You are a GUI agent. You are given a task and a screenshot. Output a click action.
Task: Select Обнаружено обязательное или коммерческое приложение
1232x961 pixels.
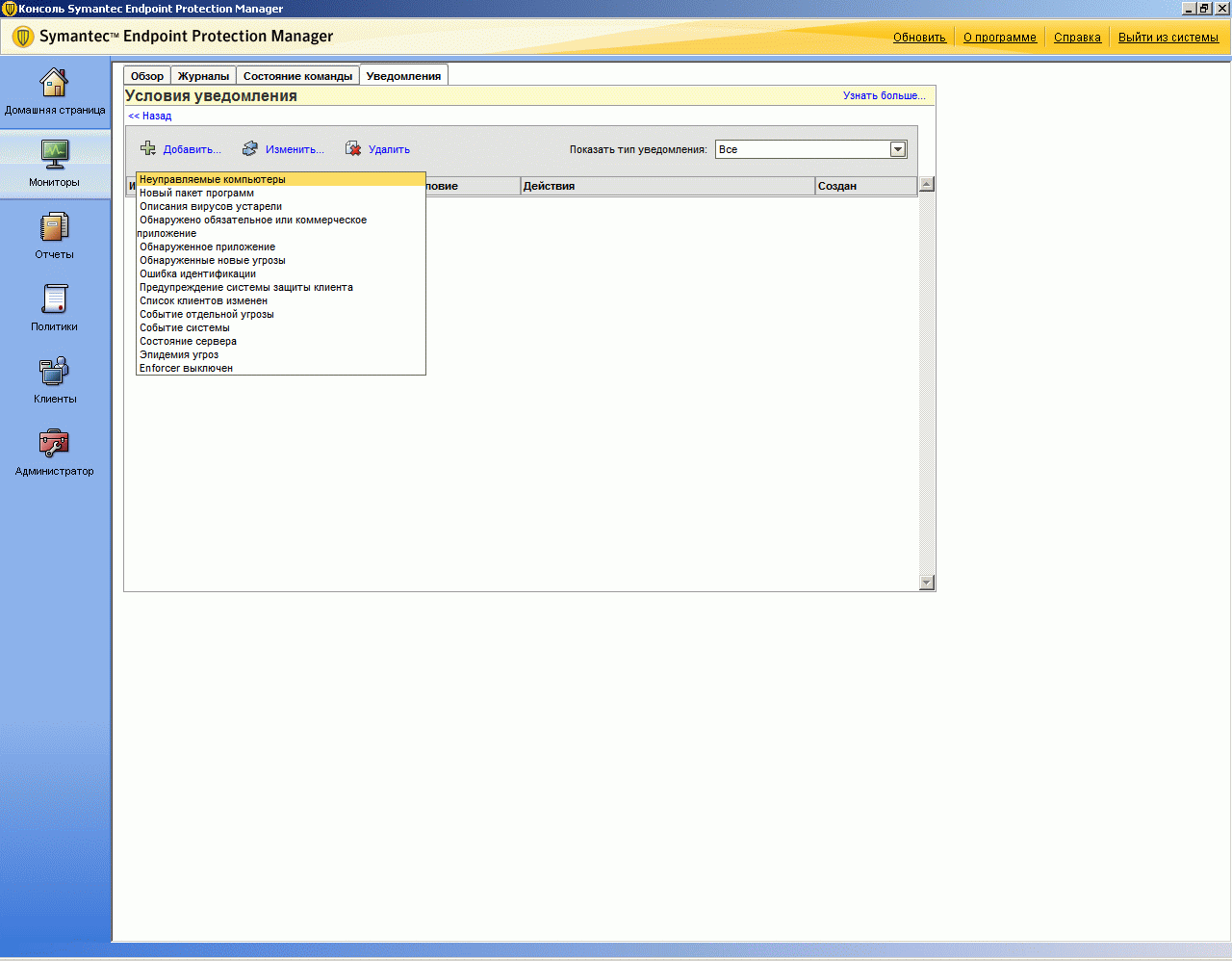coord(281,226)
